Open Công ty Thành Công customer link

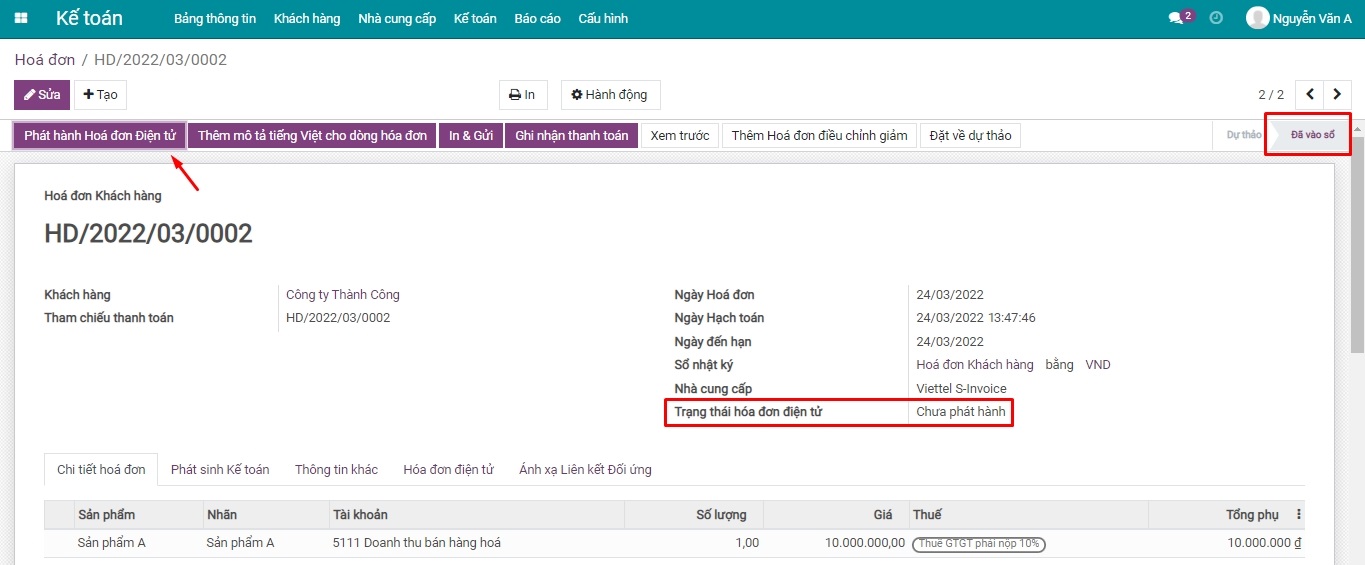(343, 295)
